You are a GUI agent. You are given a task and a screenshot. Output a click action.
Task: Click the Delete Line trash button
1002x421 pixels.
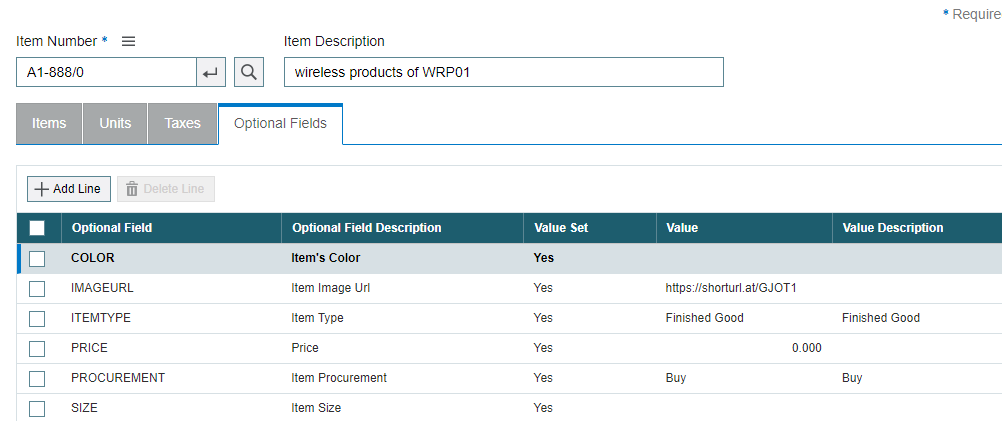click(166, 189)
